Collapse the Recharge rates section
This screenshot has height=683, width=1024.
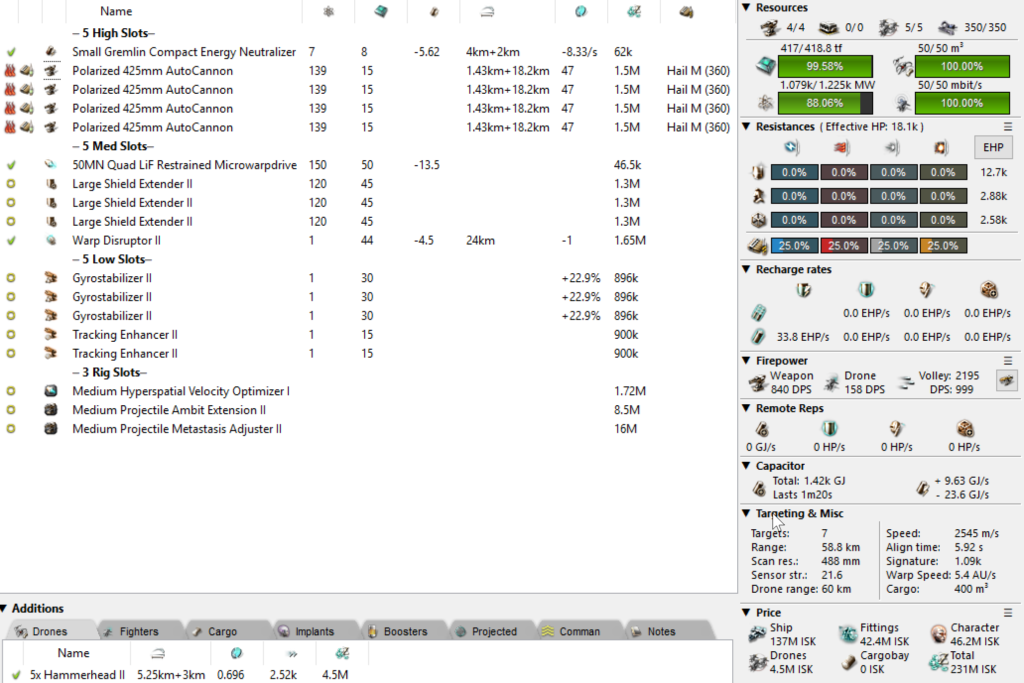pos(747,270)
